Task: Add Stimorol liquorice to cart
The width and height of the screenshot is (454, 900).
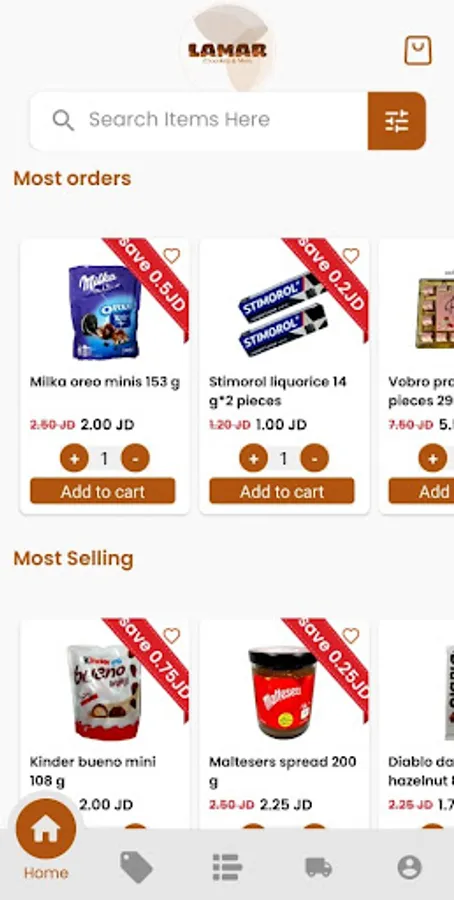Action: [282, 491]
